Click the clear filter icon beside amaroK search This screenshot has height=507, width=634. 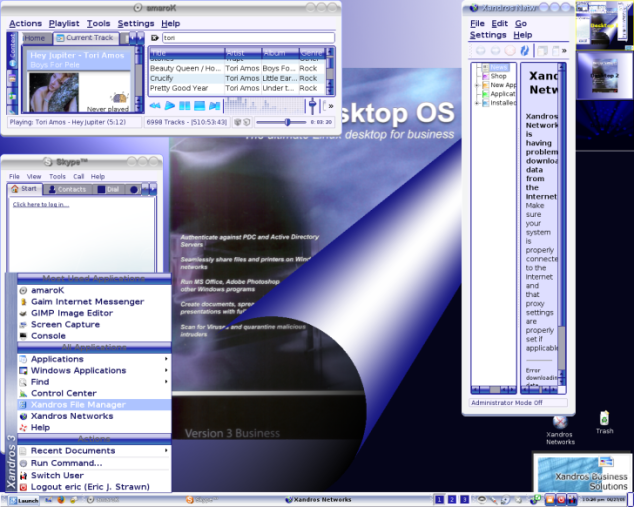(154, 38)
